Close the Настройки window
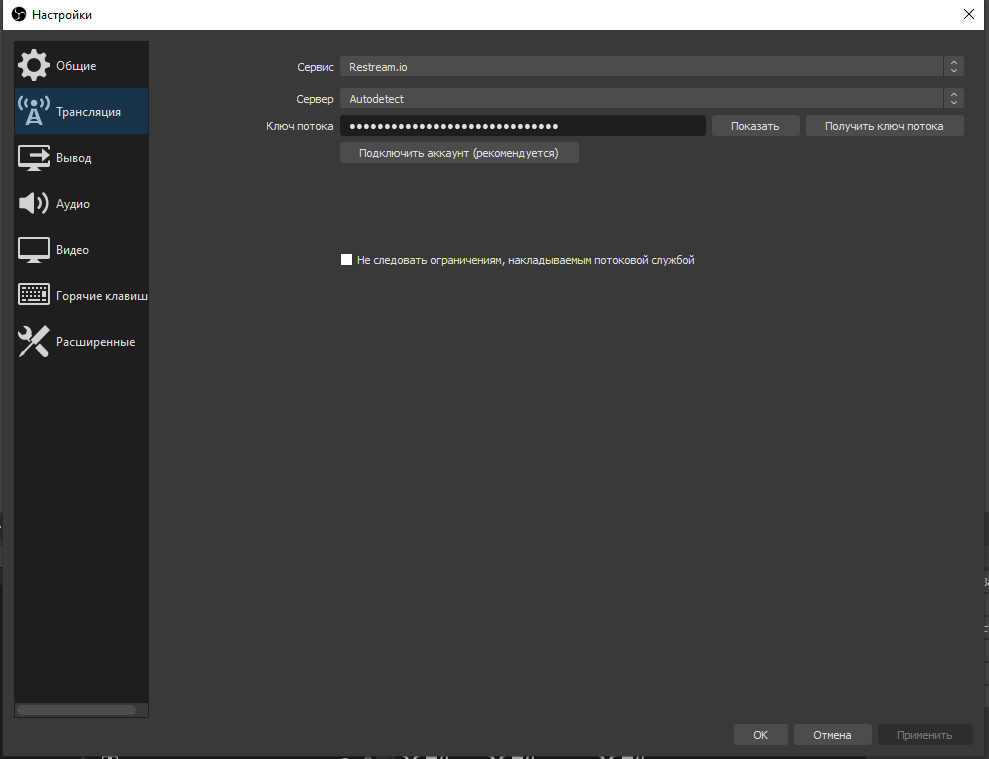989x759 pixels. point(969,14)
